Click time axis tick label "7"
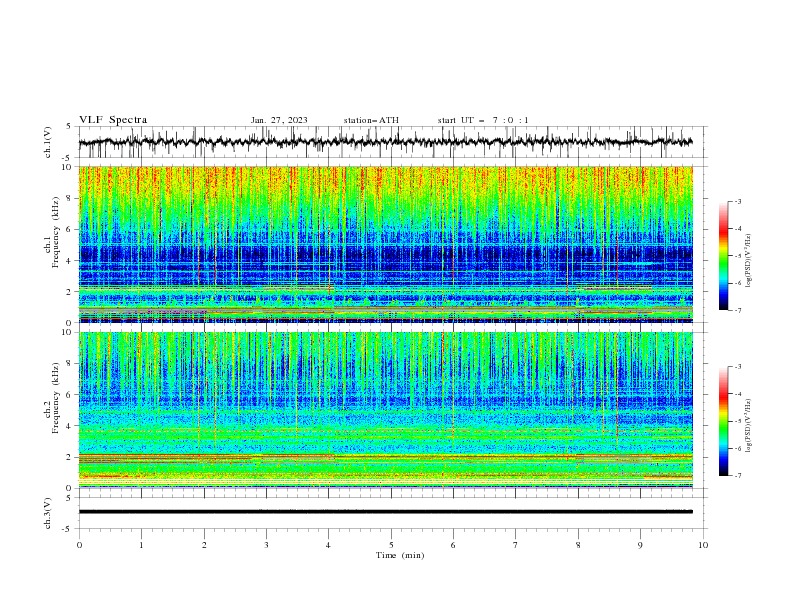This screenshot has height=612, width=792. coord(516,545)
